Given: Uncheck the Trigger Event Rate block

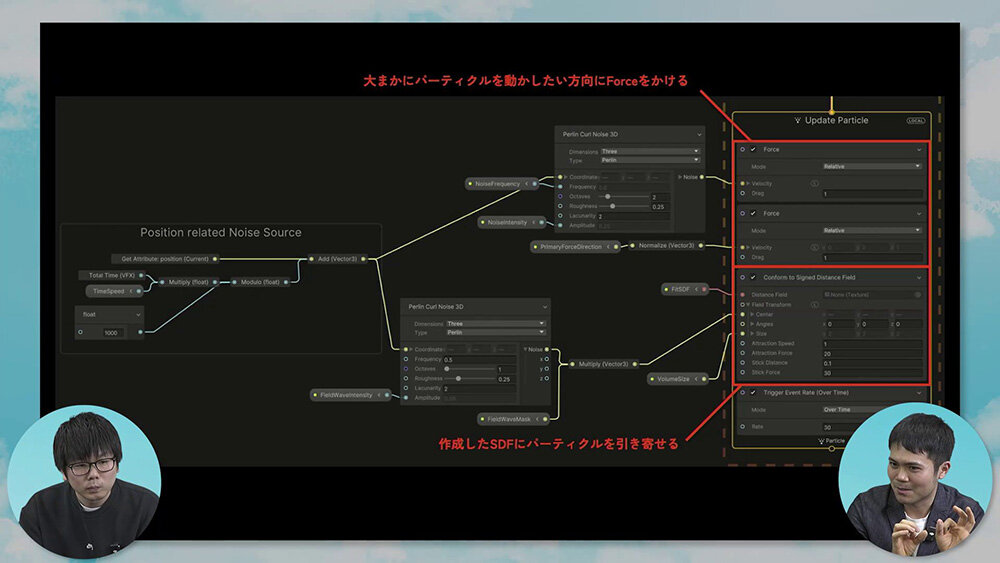Looking at the screenshot, I should tap(753, 393).
